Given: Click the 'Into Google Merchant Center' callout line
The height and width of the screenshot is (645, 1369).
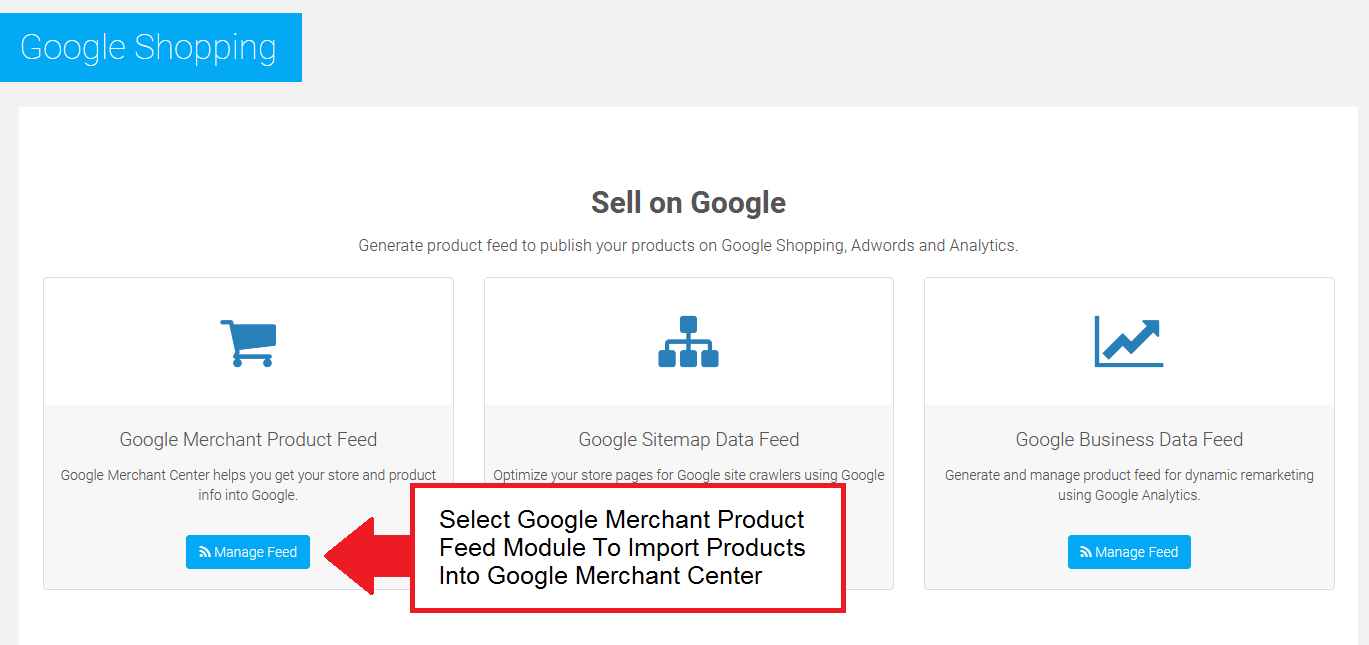Looking at the screenshot, I should pyautogui.click(x=600, y=576).
